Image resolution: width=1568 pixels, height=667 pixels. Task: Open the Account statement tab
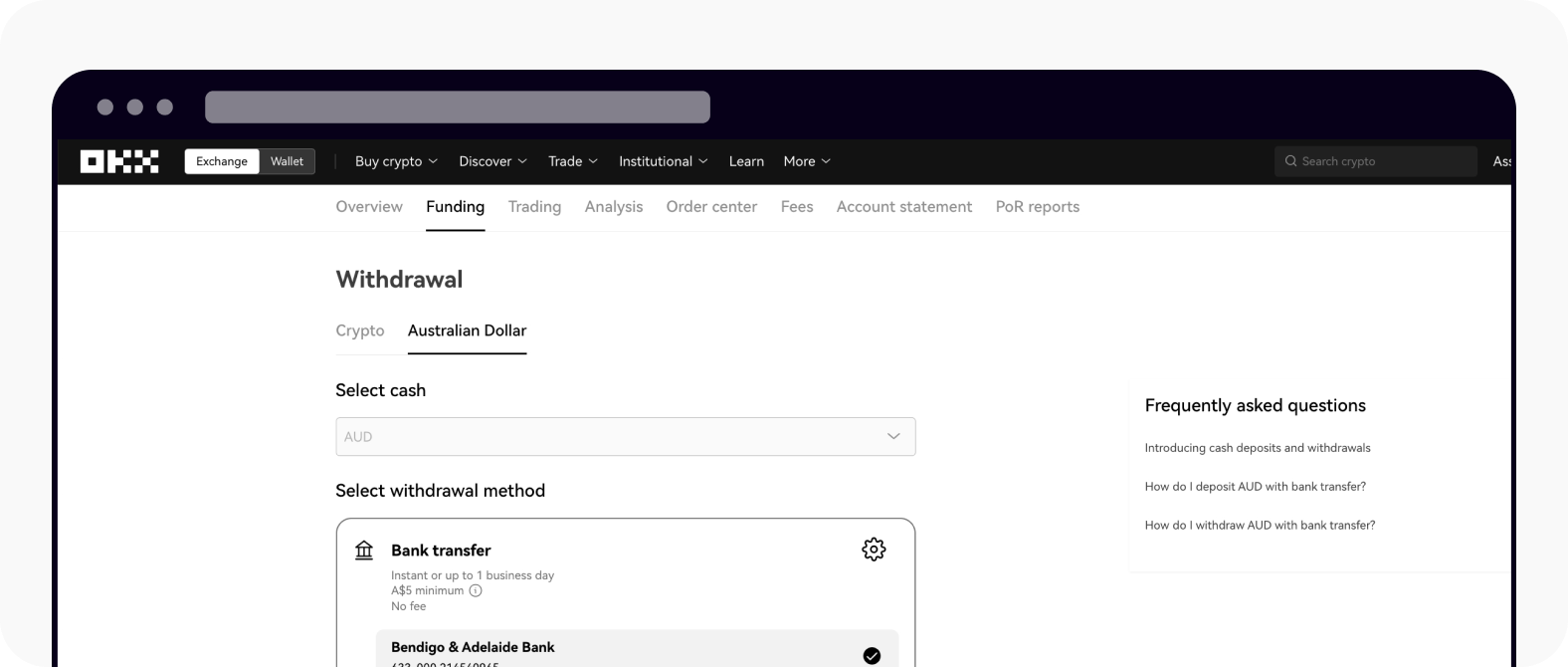coord(904,207)
